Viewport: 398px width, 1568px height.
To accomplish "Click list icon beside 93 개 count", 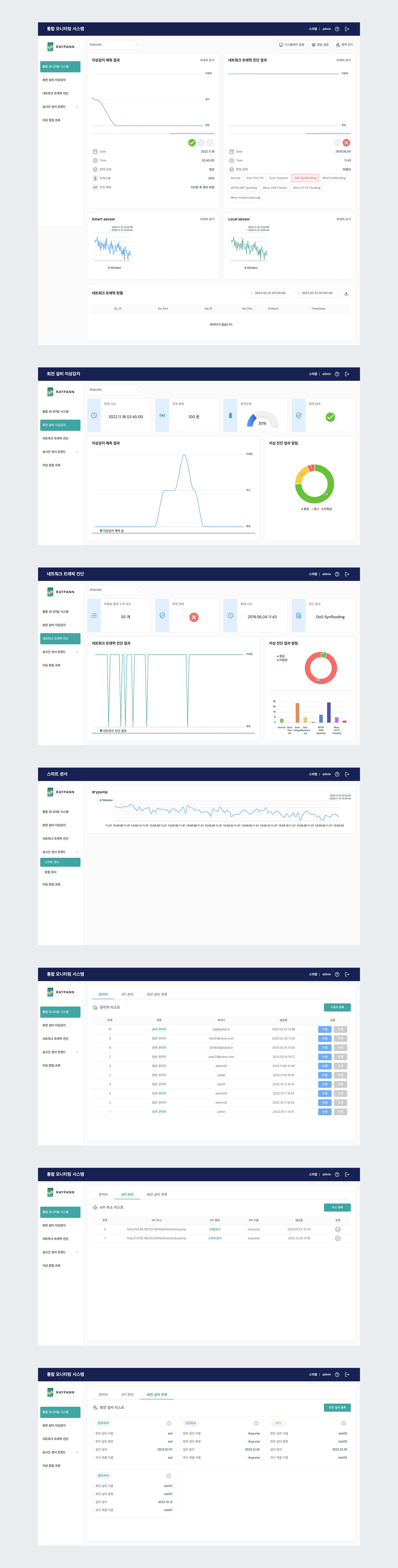I will (94, 615).
